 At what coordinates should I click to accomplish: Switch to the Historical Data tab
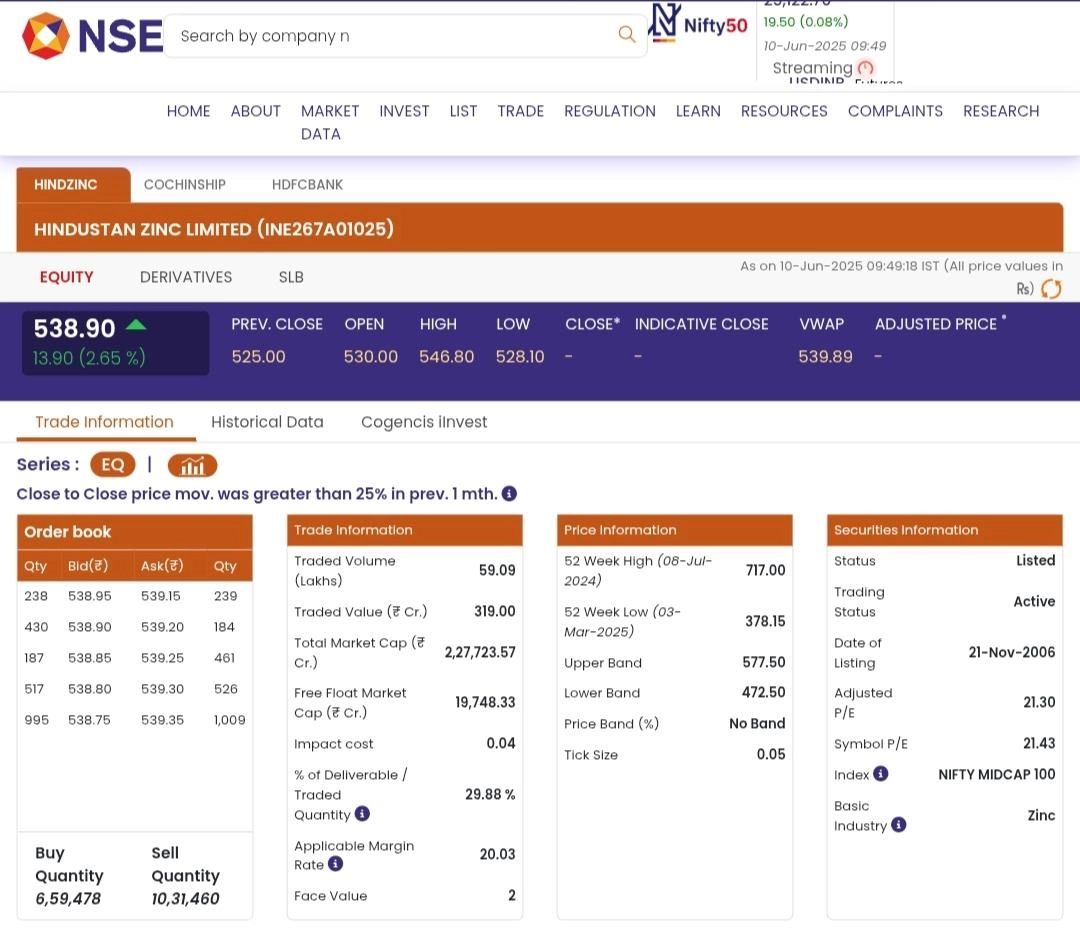[x=267, y=422]
